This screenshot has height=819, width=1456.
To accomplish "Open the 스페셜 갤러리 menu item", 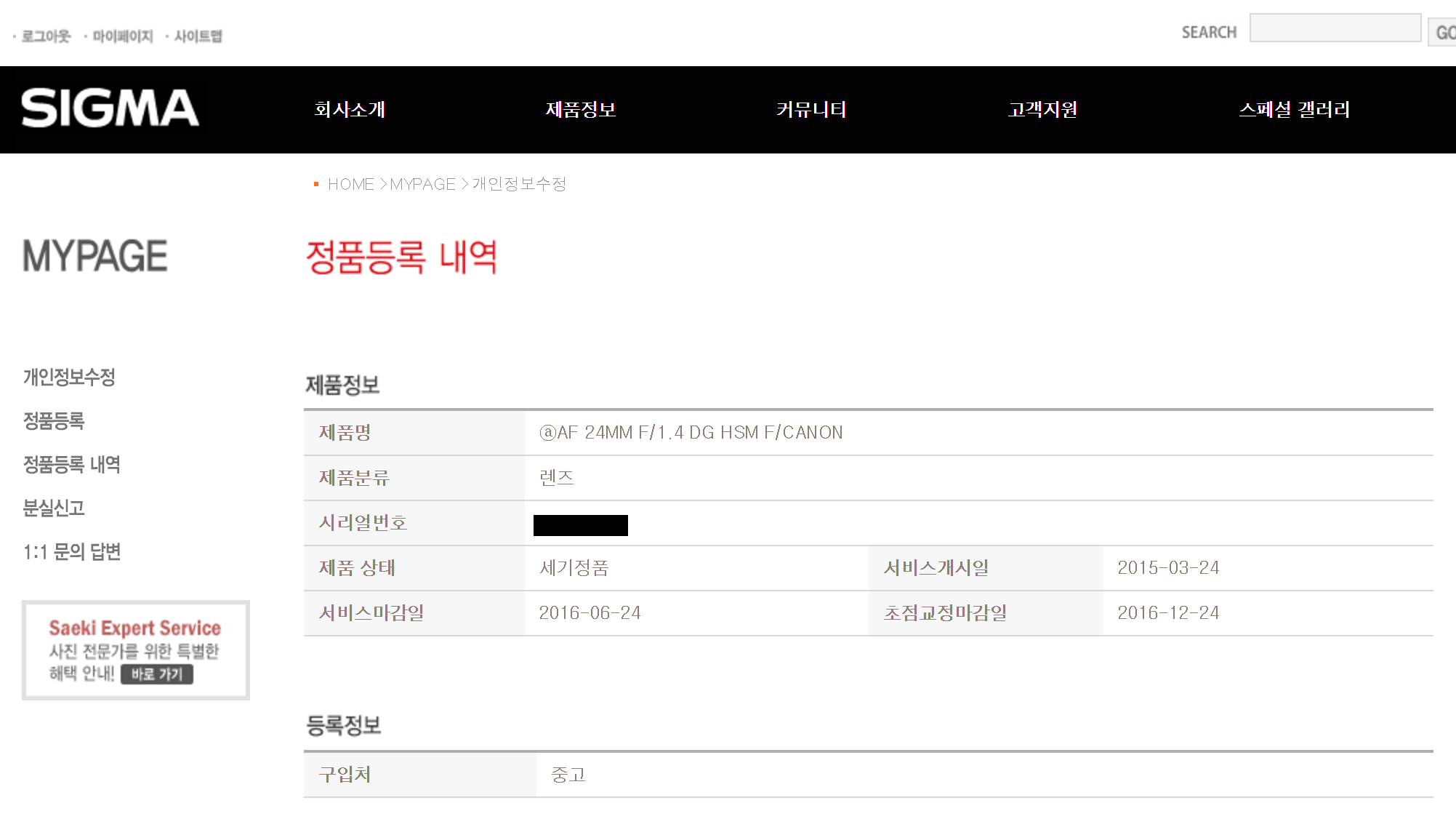I will click(1294, 110).
